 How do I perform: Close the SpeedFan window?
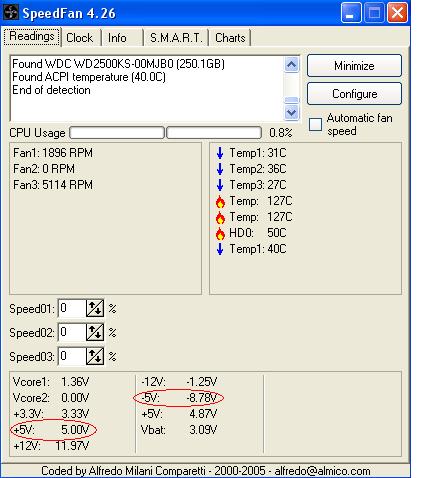[x=397, y=13]
